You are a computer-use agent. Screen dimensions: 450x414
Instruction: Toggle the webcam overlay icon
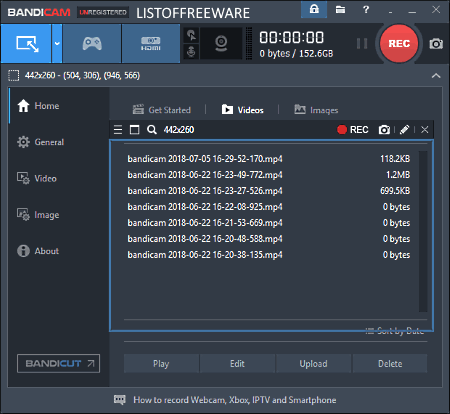click(x=221, y=44)
